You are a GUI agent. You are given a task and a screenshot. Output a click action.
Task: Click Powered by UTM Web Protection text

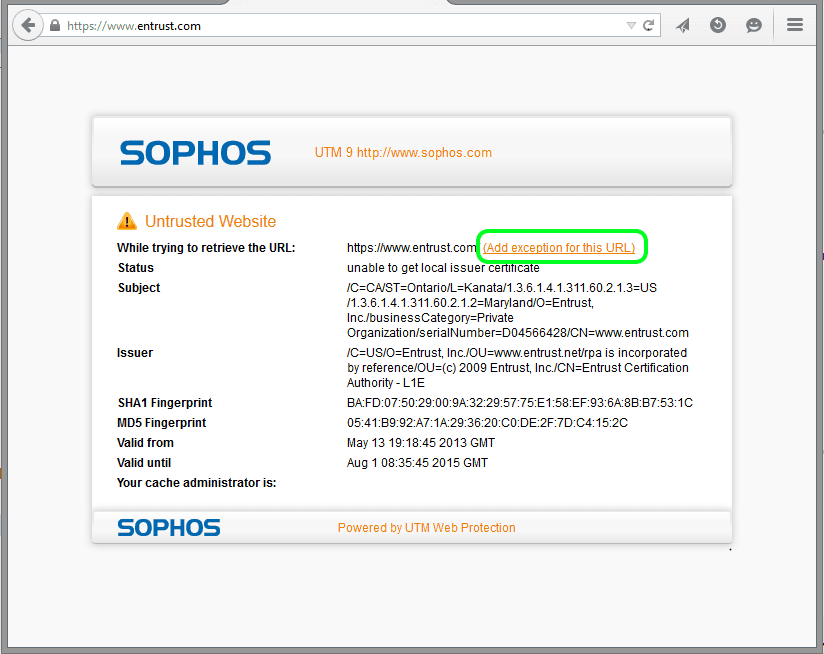coord(426,528)
